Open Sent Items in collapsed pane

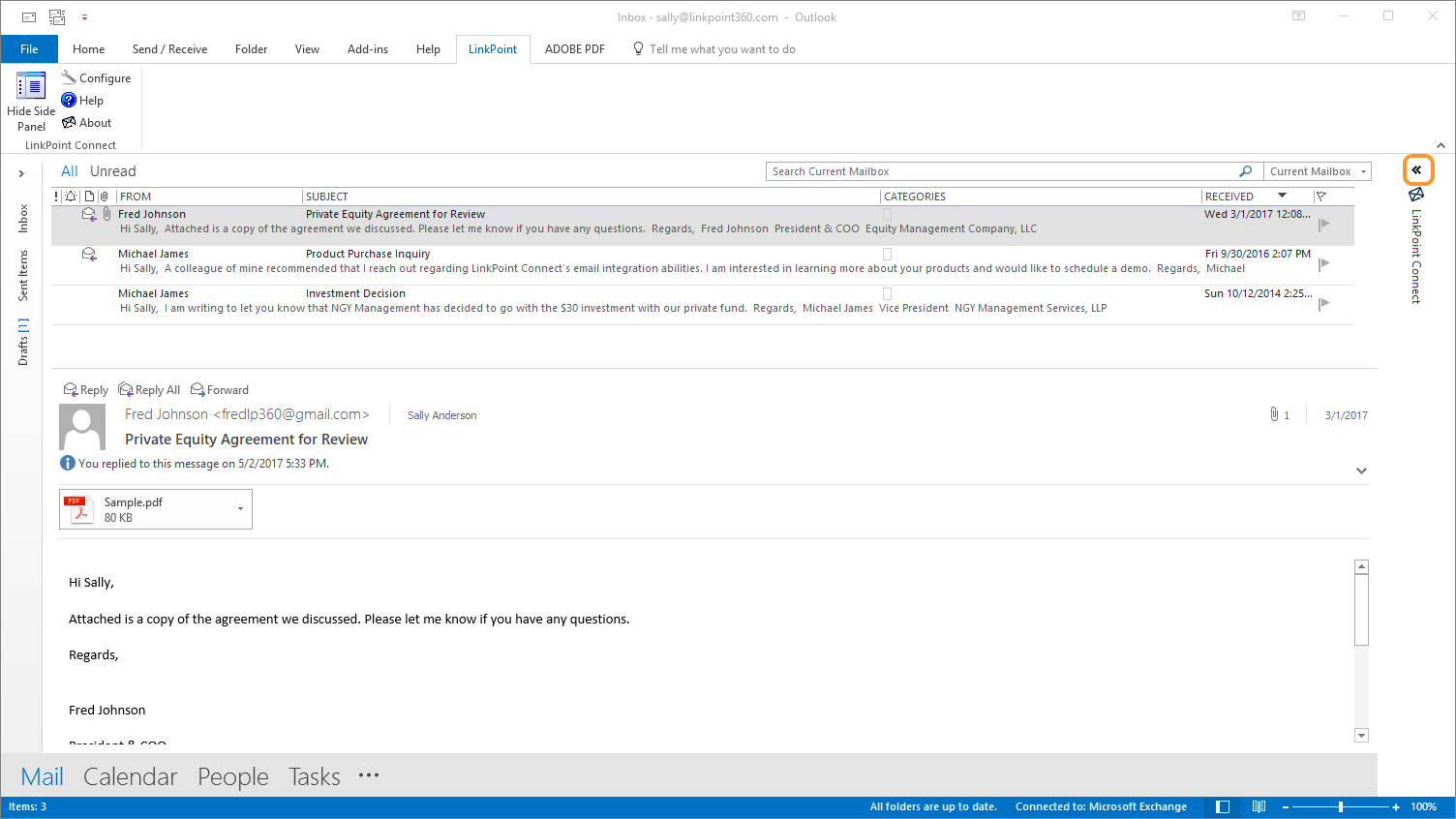click(x=23, y=275)
